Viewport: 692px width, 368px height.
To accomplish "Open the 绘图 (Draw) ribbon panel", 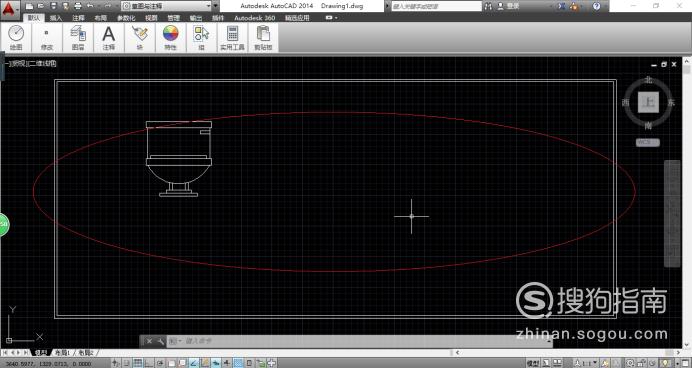I will pos(16,38).
